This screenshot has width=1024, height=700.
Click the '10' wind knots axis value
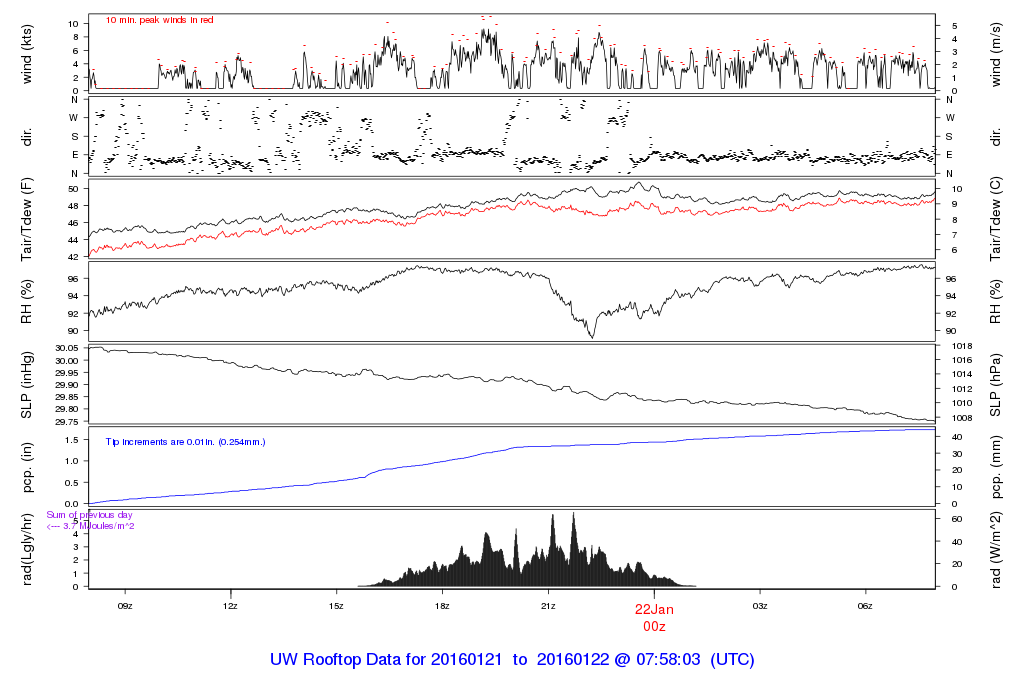(73, 24)
